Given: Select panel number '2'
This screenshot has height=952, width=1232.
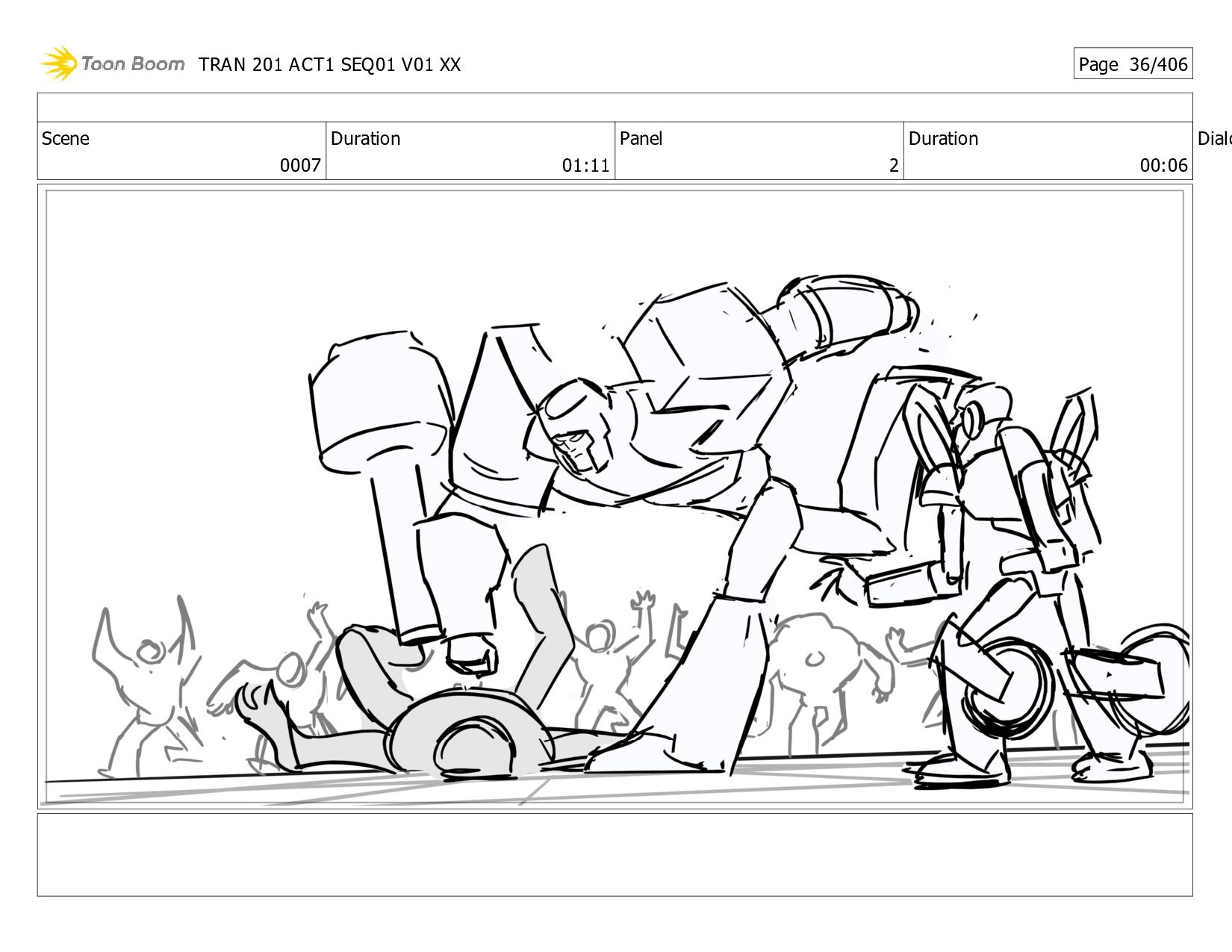Looking at the screenshot, I should click(894, 165).
